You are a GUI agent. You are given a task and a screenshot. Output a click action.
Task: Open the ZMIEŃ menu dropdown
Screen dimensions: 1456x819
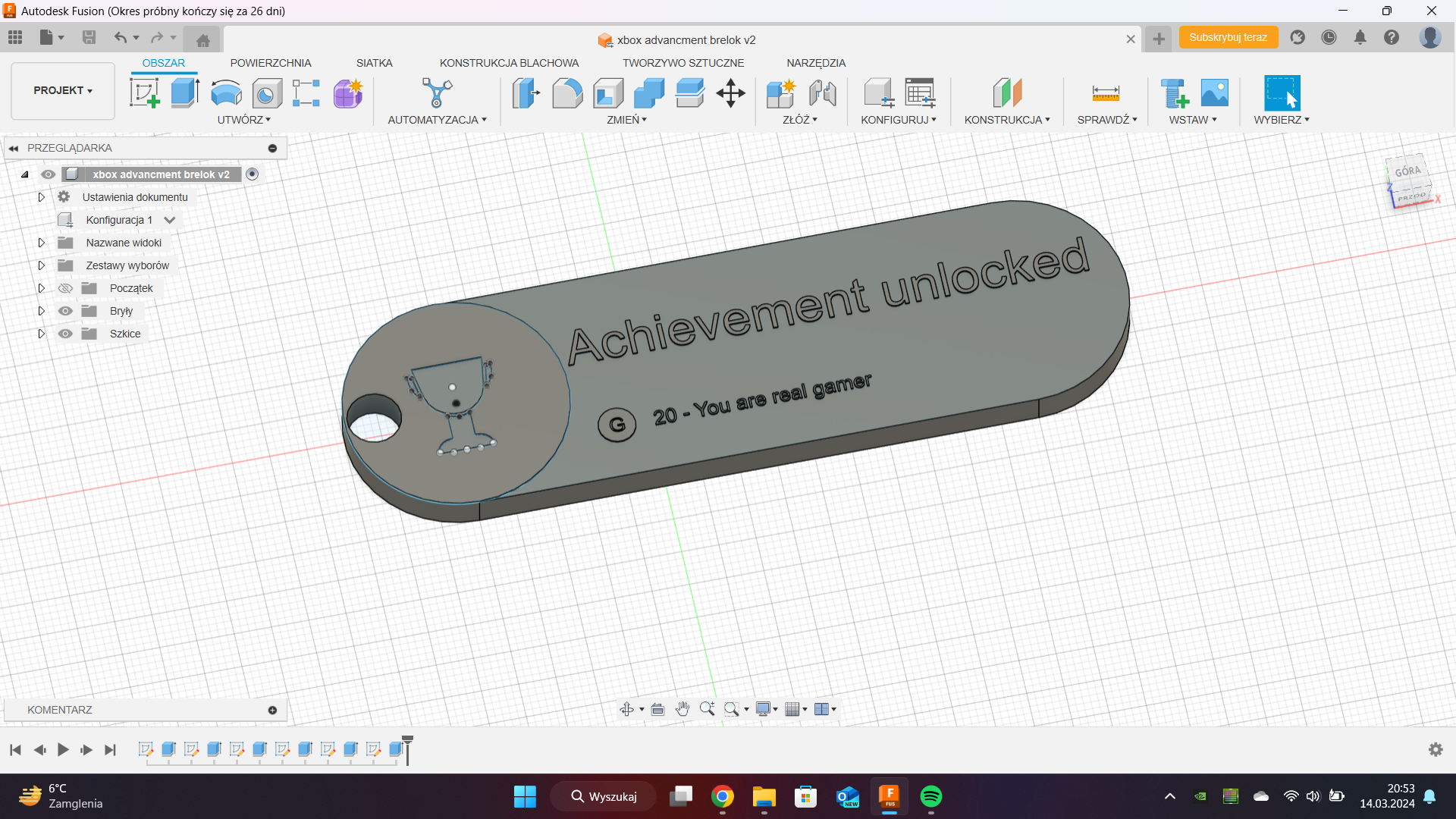[626, 120]
